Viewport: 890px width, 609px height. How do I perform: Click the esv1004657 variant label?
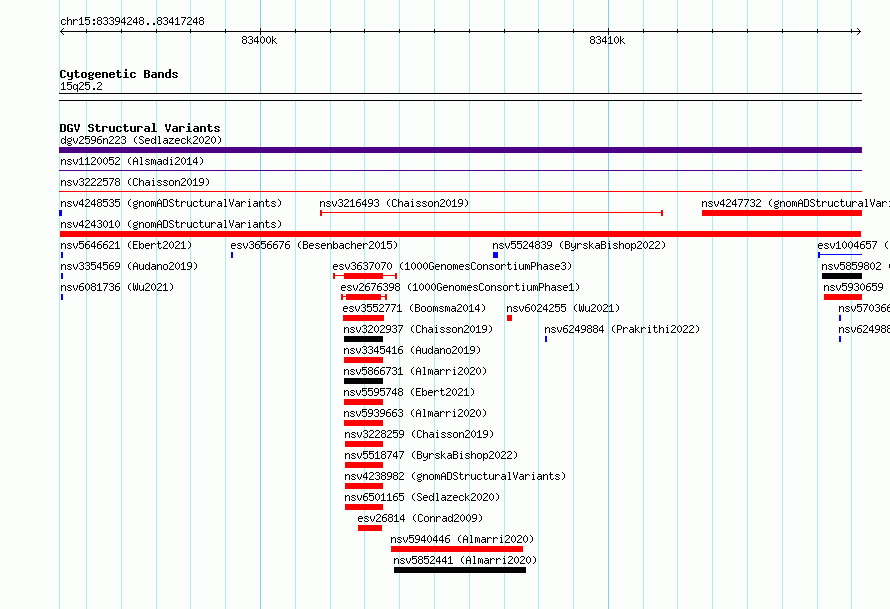853,245
